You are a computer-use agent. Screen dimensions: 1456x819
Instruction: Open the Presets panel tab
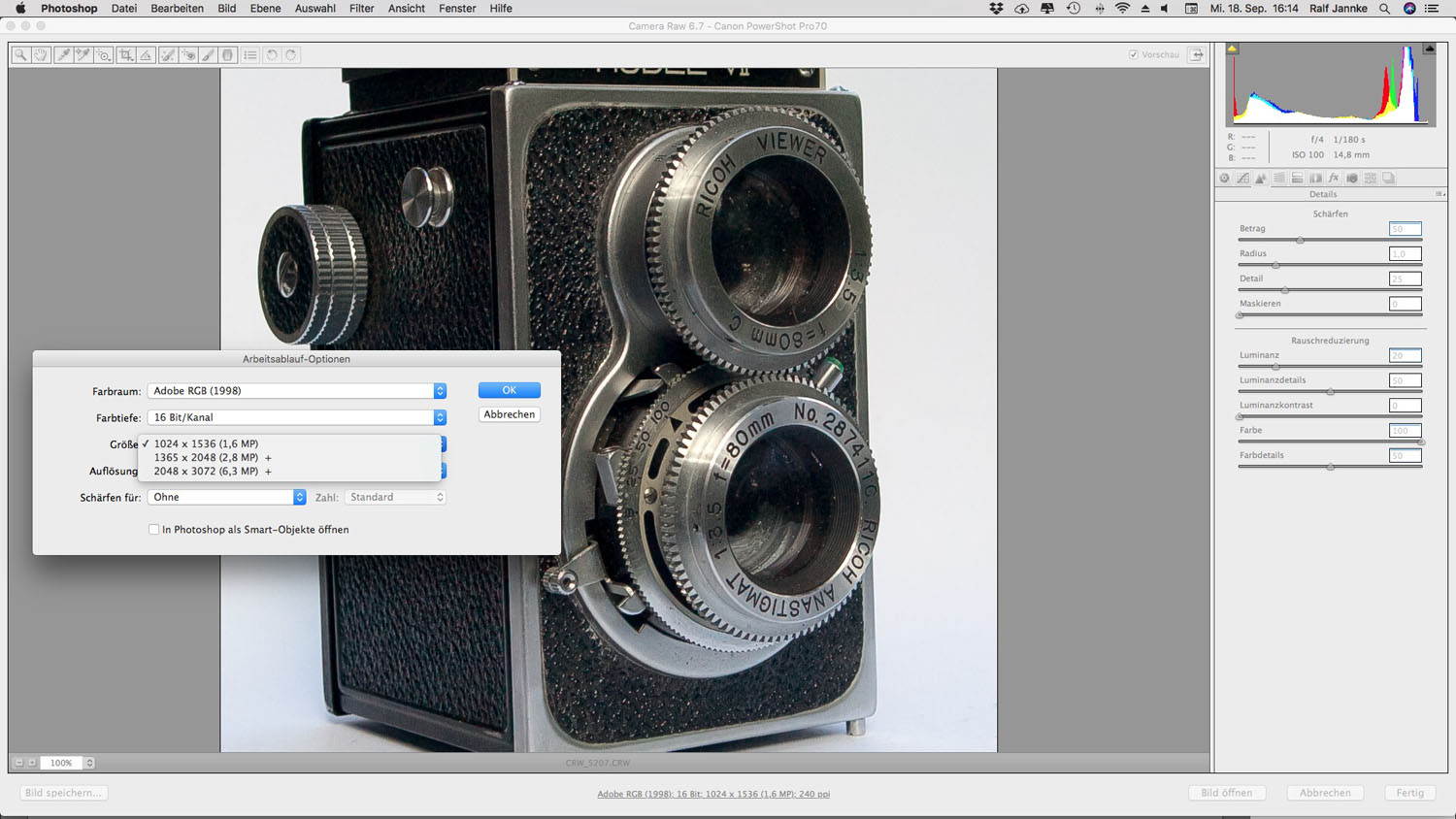click(x=1370, y=178)
